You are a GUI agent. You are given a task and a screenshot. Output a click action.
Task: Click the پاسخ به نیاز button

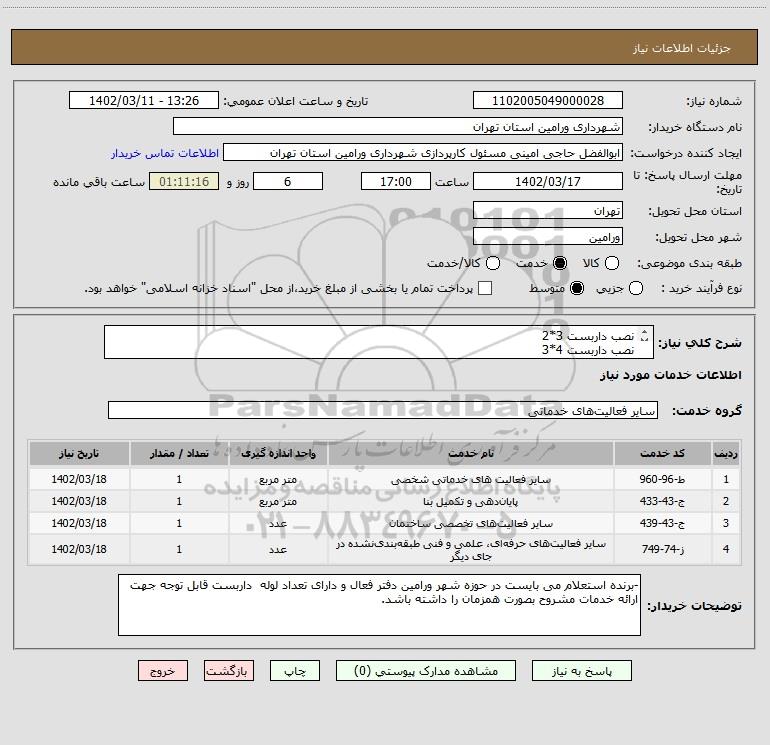tap(582, 671)
